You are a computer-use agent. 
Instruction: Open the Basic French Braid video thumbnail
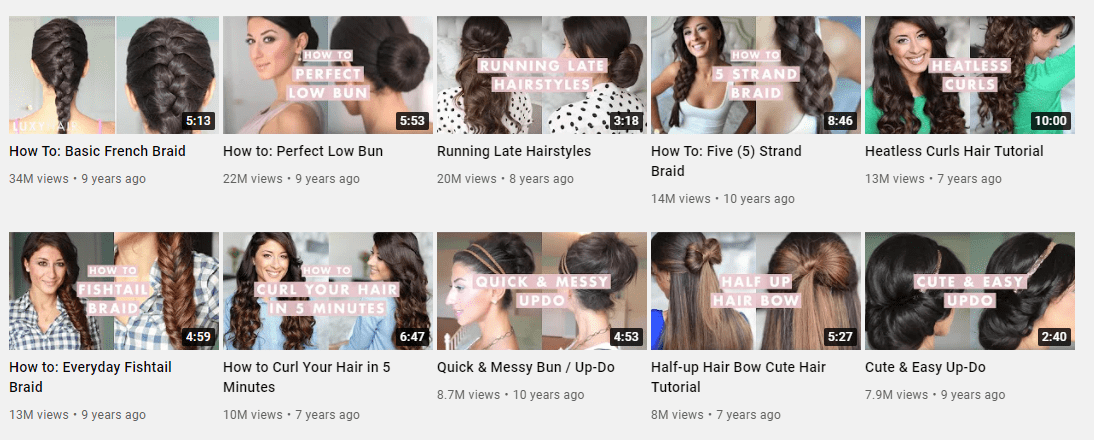tap(114, 75)
